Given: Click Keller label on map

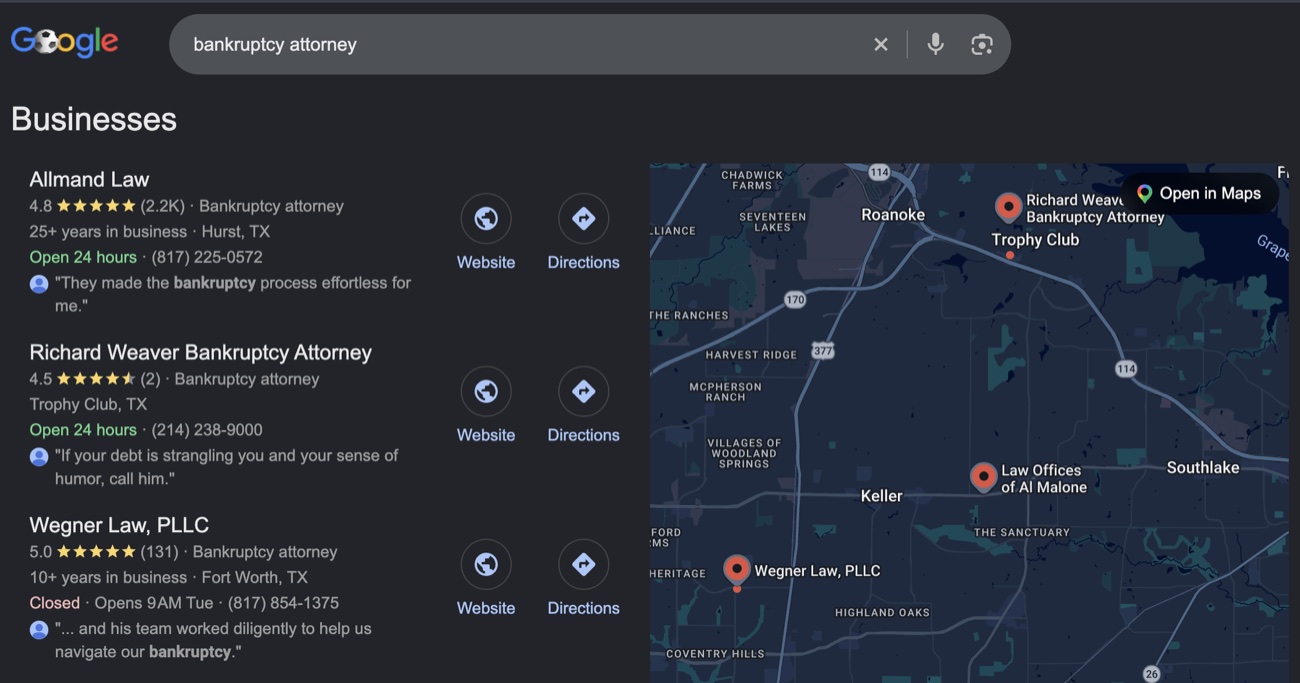Looking at the screenshot, I should click(881, 496).
